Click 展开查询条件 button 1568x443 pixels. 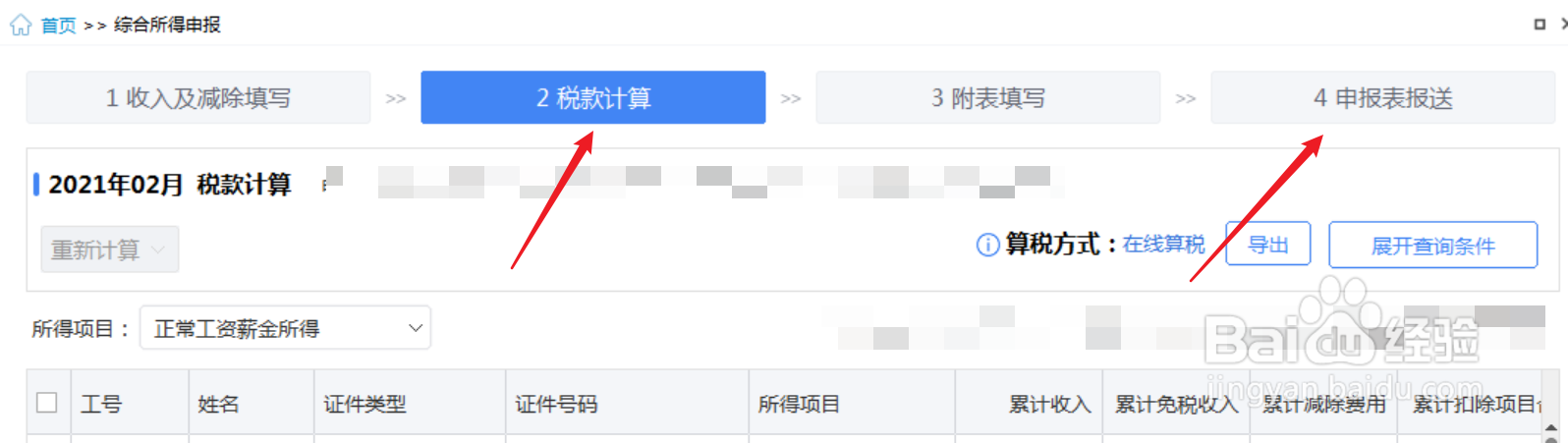1432,245
